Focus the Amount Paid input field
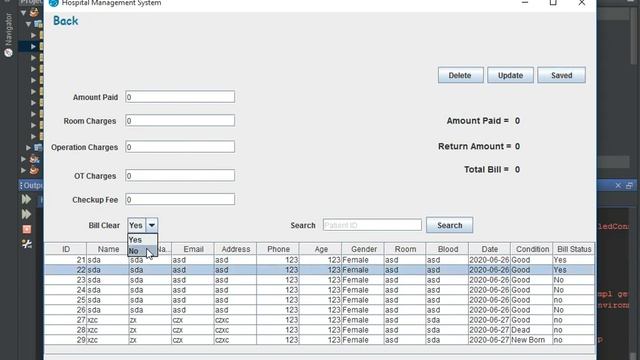This screenshot has height=360, width=640. click(x=180, y=97)
